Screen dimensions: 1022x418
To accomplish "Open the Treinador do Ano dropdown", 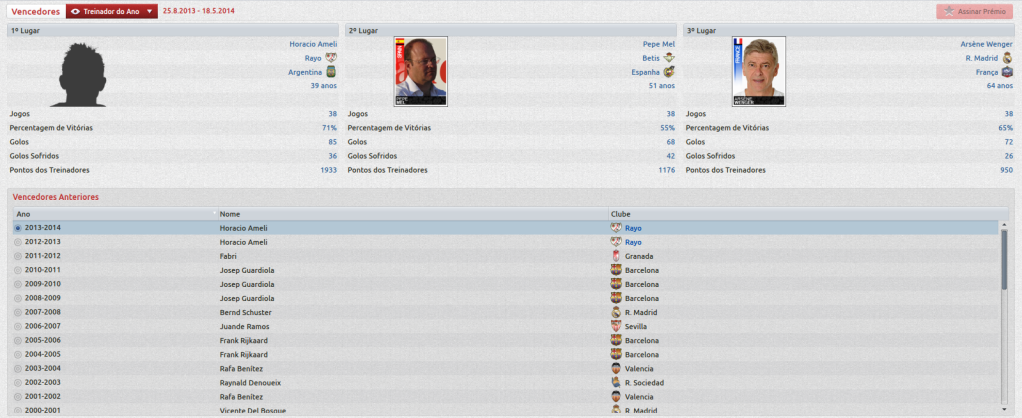I will point(111,11).
